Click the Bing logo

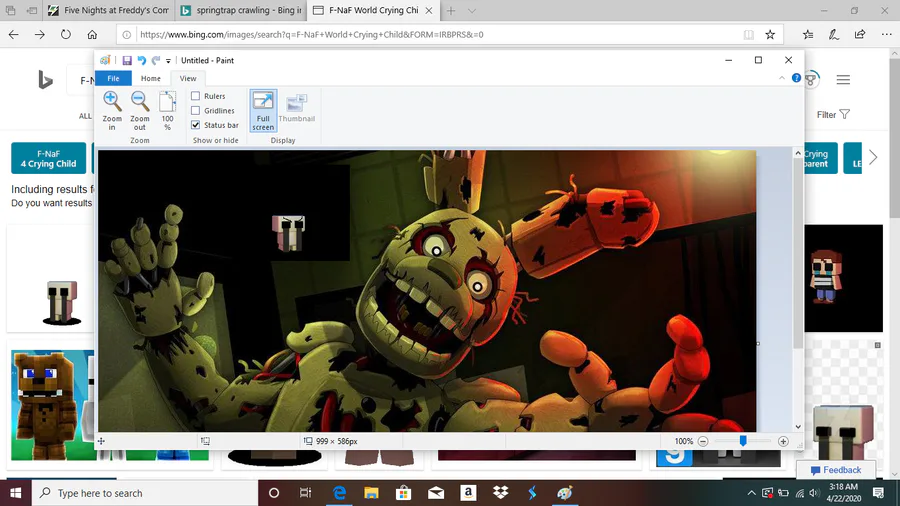45,80
